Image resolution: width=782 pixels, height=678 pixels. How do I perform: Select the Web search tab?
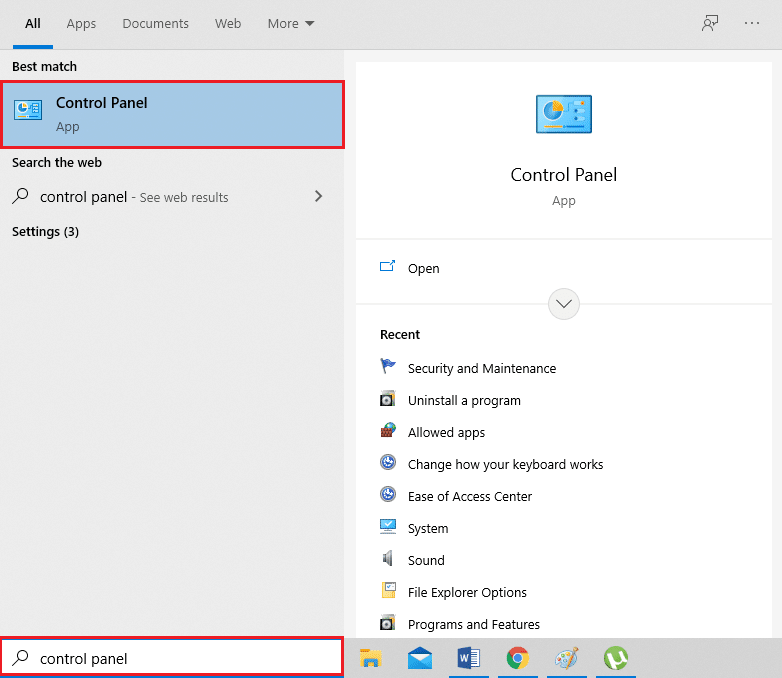coord(228,24)
